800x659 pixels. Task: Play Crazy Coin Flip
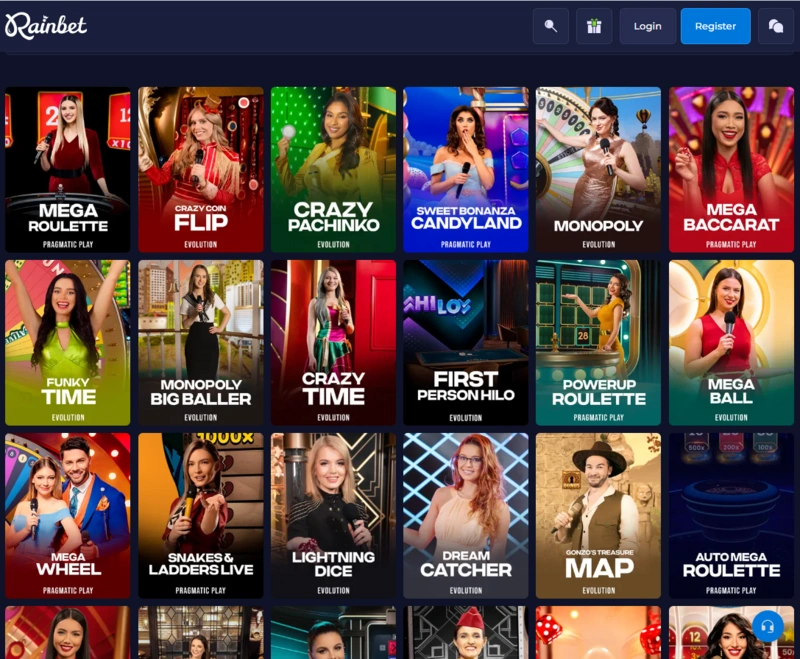200,168
